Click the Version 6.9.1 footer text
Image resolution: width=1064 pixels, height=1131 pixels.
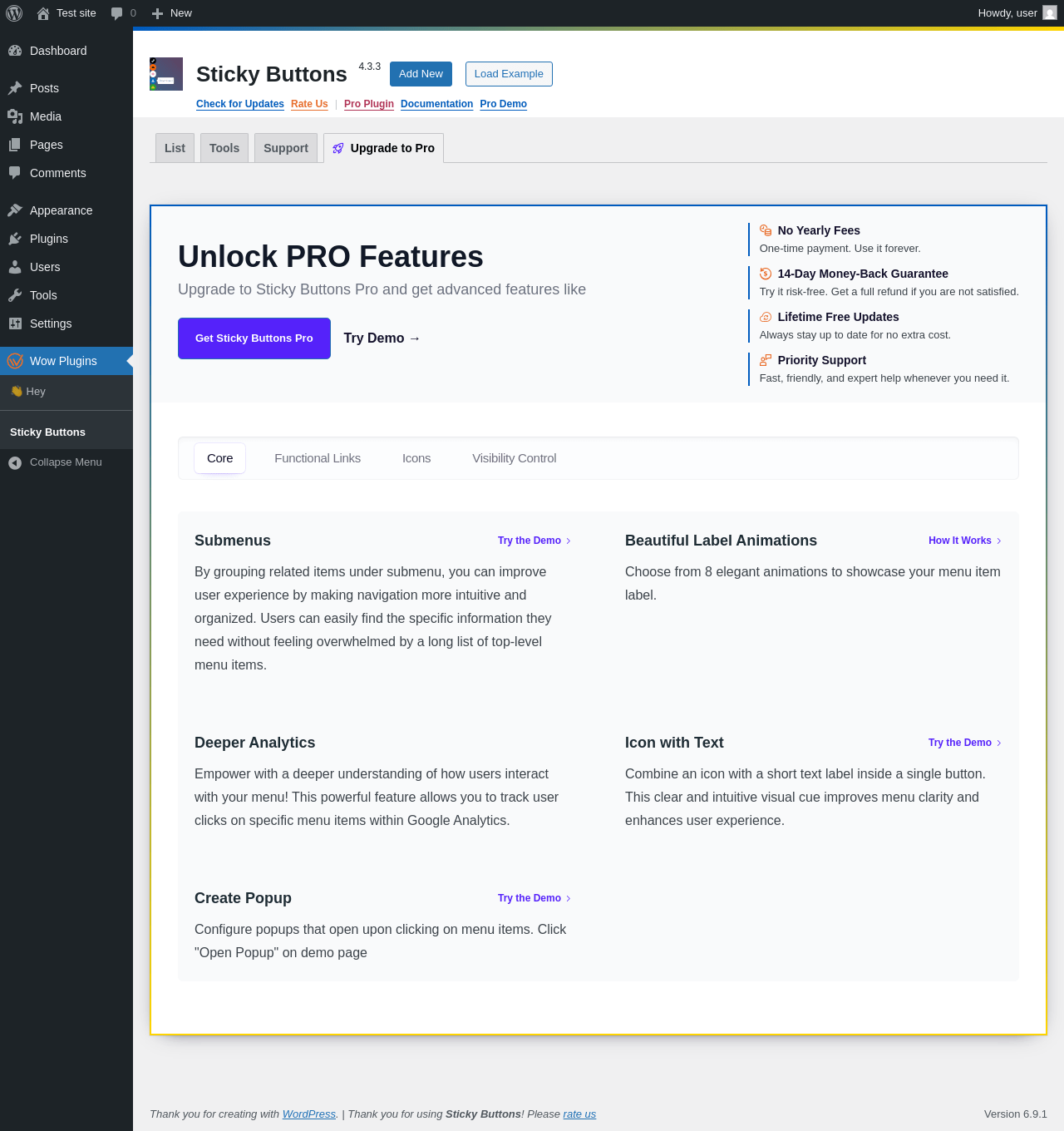pyautogui.click(x=1016, y=1114)
